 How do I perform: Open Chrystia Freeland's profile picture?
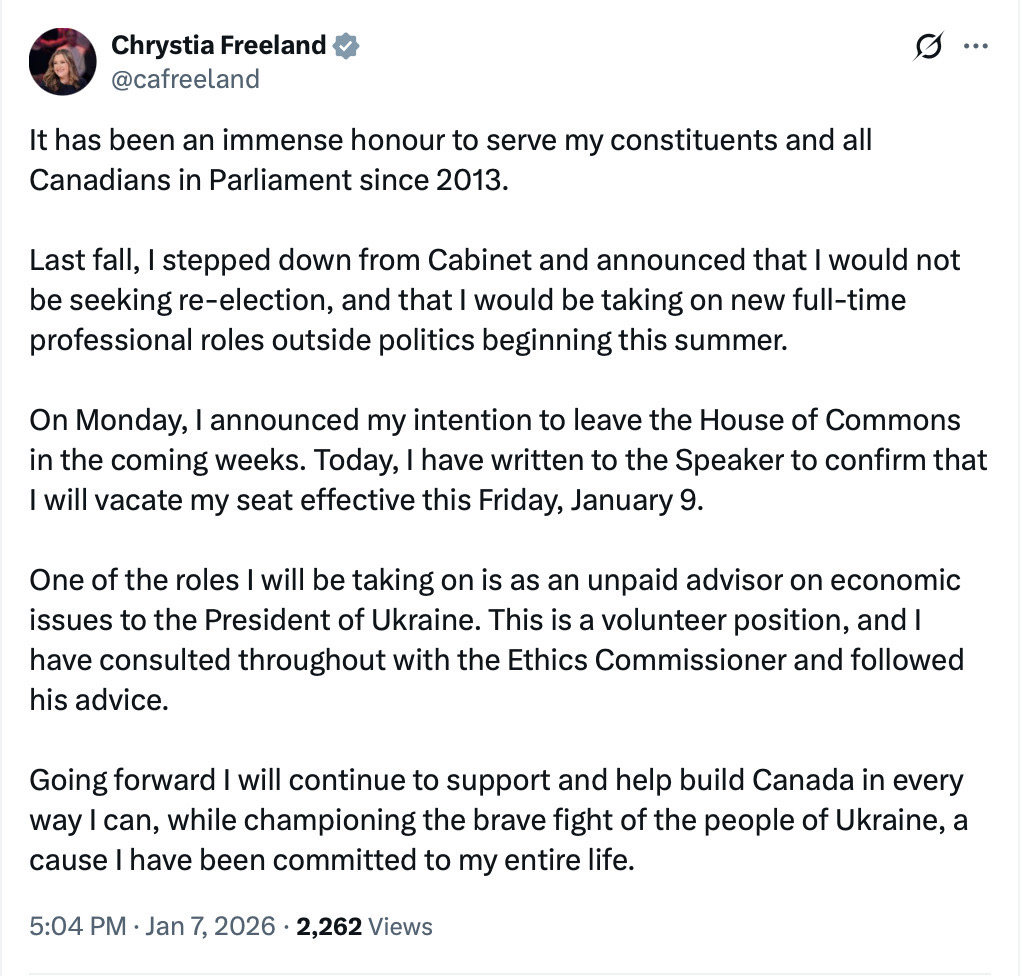pyautogui.click(x=63, y=61)
